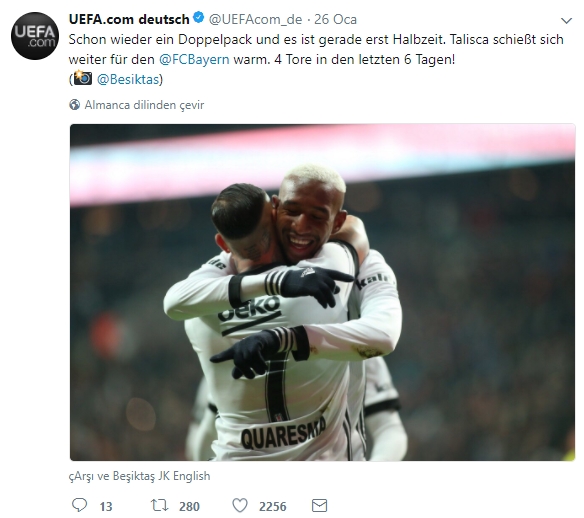This screenshot has height=518, width=584.
Task: Open the @Besiktas mention link
Action: click(x=128, y=79)
